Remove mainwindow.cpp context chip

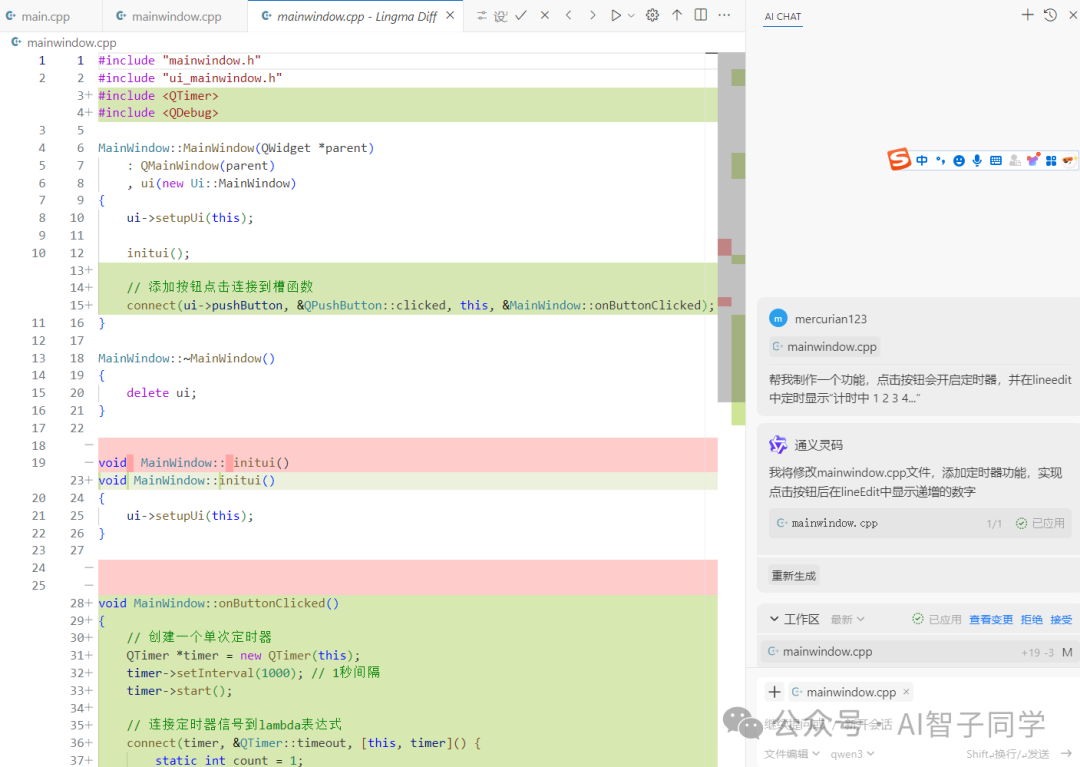click(x=906, y=692)
